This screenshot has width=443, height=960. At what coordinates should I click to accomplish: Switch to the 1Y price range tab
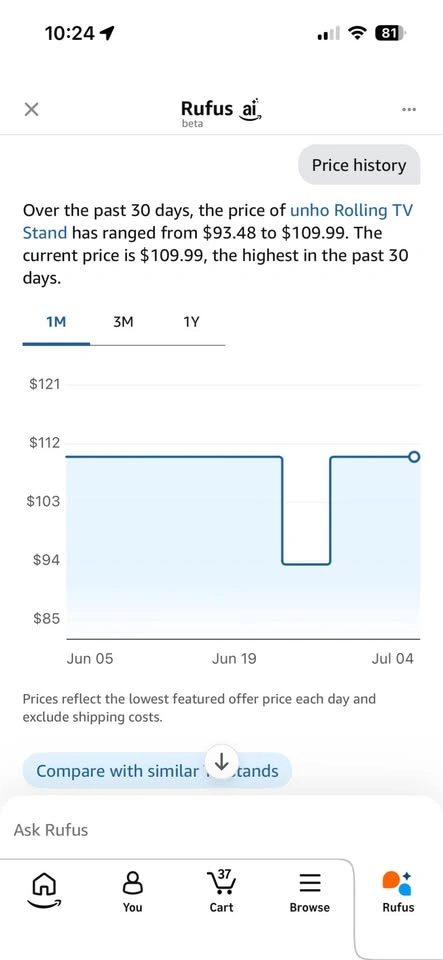[191, 323]
